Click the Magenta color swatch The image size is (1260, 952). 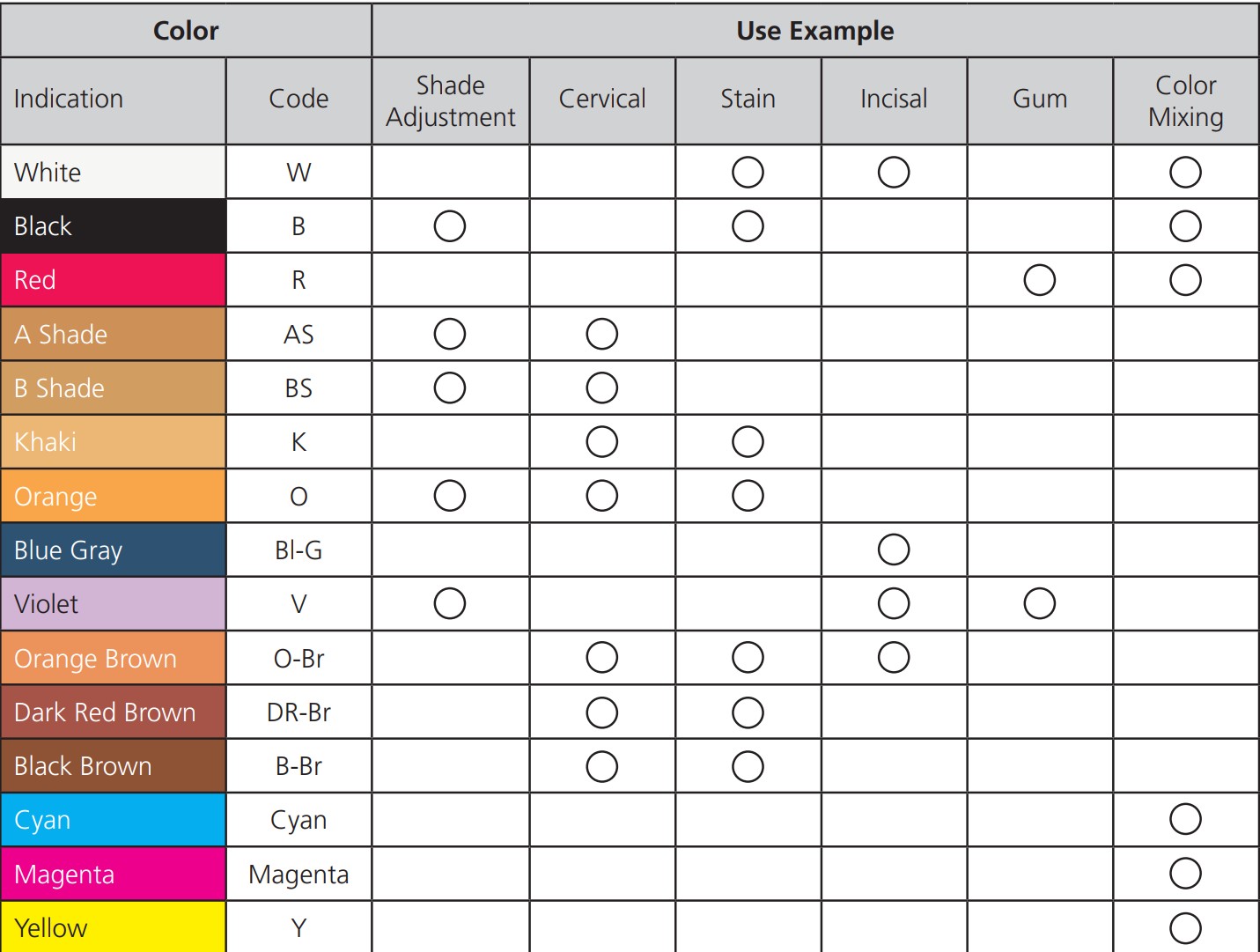(x=114, y=874)
